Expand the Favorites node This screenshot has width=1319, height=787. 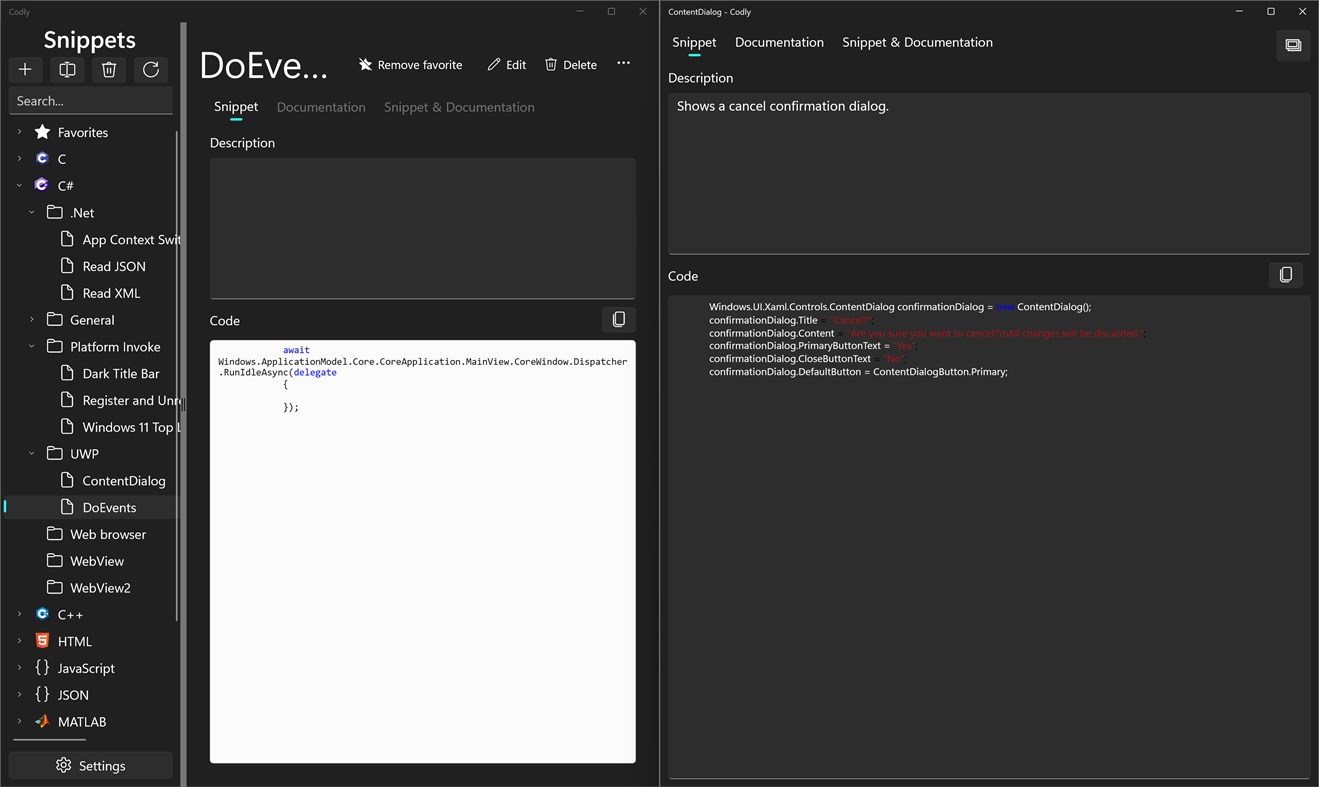click(19, 132)
